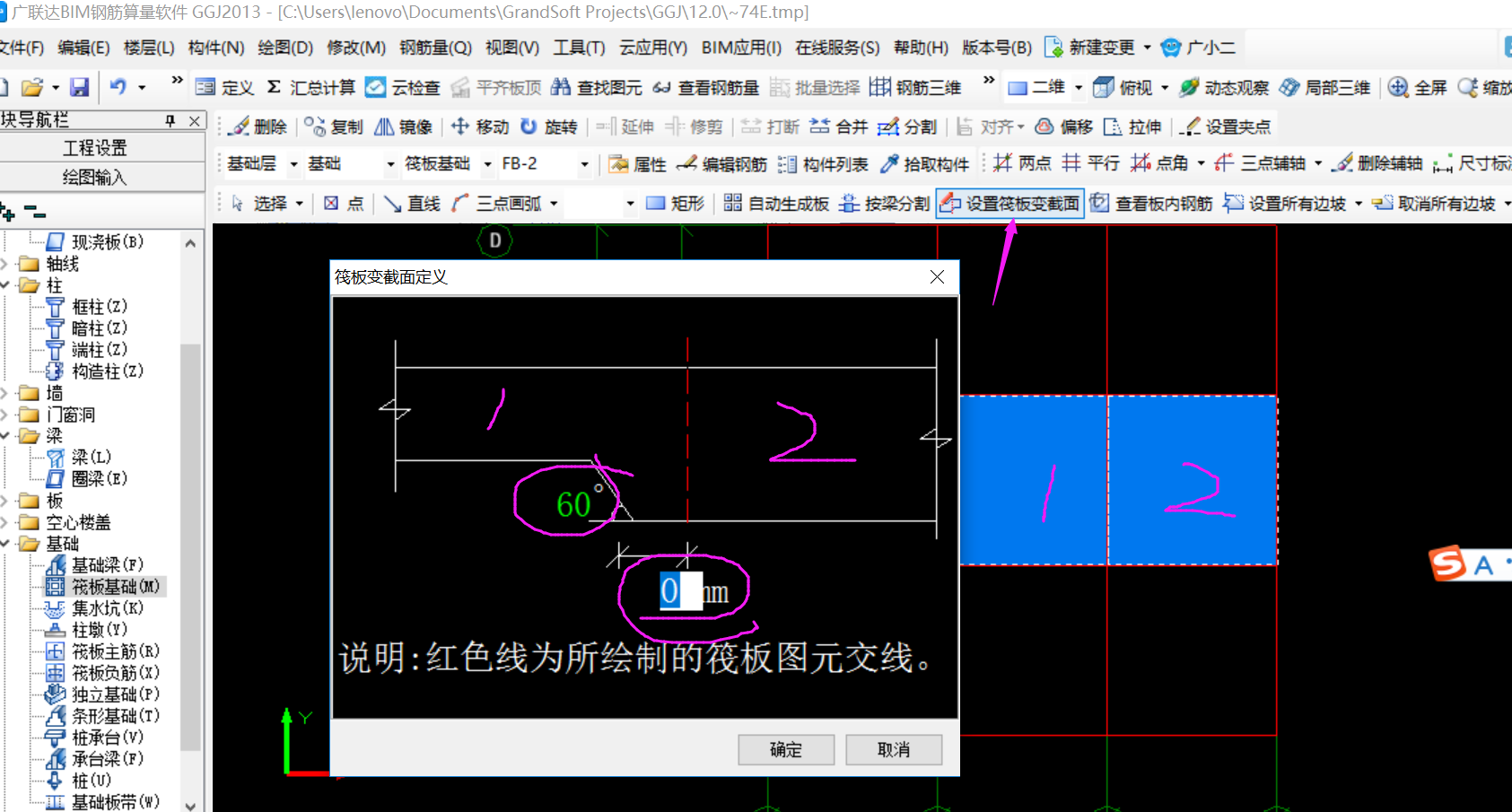Click 删除 delete tool
The height and width of the screenshot is (812, 1512).
tap(257, 127)
